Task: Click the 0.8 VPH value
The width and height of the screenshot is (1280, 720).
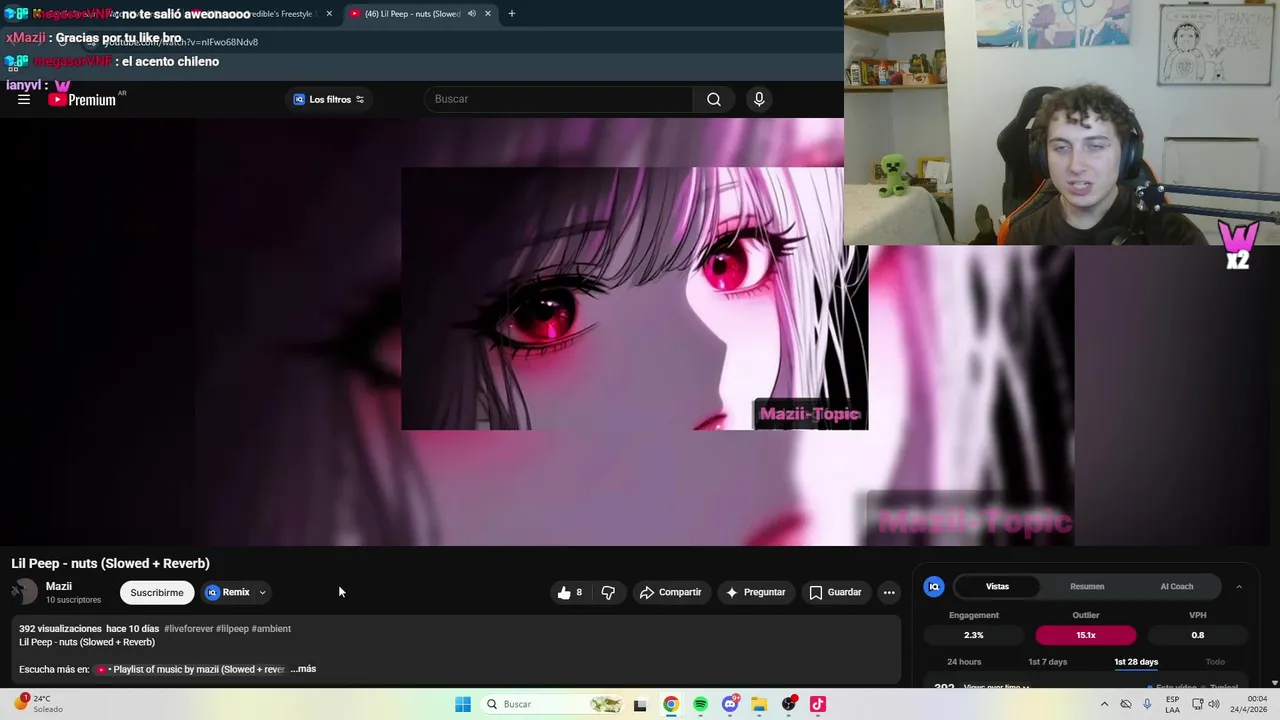Action: click(x=1197, y=635)
